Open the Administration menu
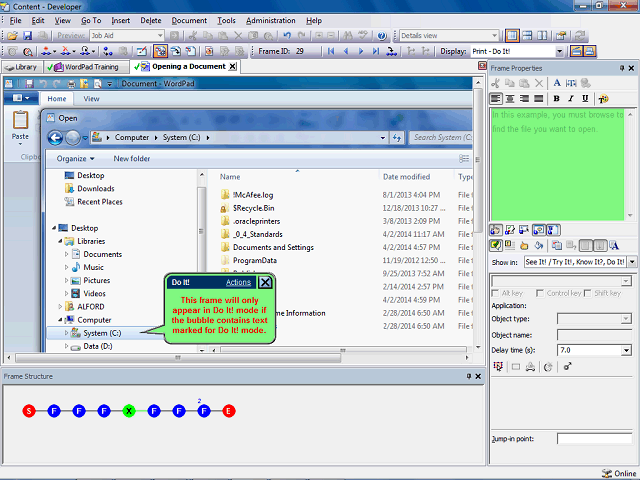The image size is (640, 480). point(271,20)
